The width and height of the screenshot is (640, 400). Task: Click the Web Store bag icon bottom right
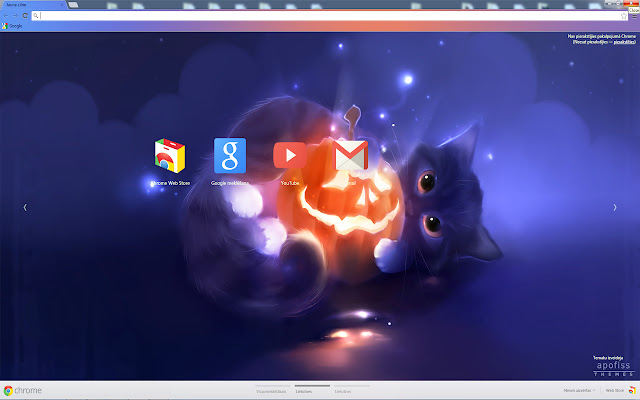click(632, 391)
